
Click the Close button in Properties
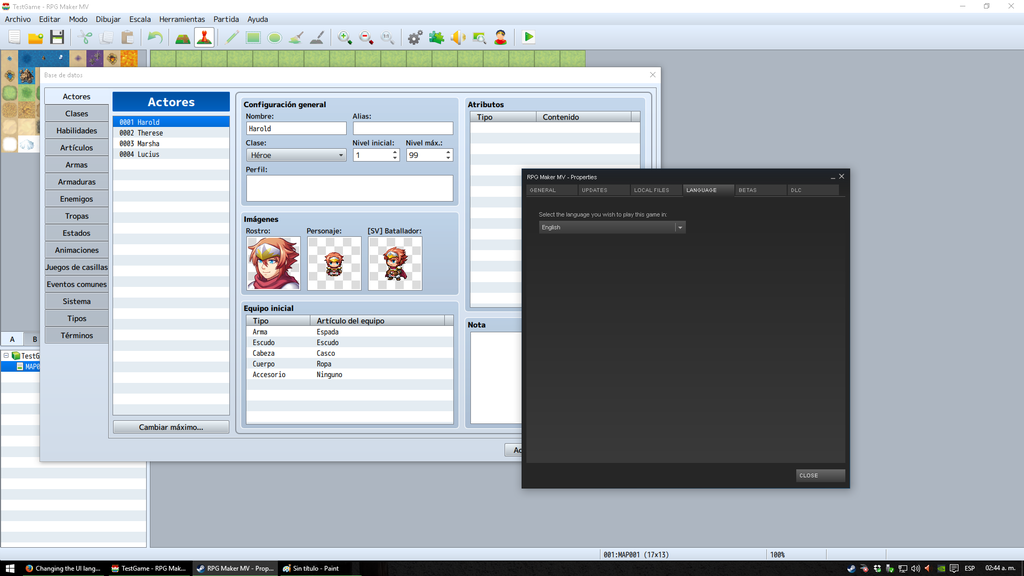(x=820, y=475)
